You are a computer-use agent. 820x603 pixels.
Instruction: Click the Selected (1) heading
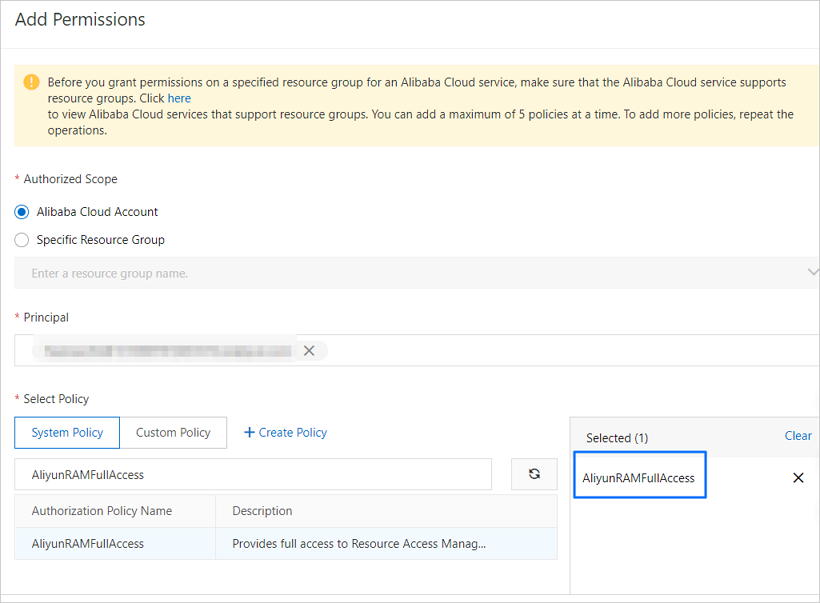(617, 438)
